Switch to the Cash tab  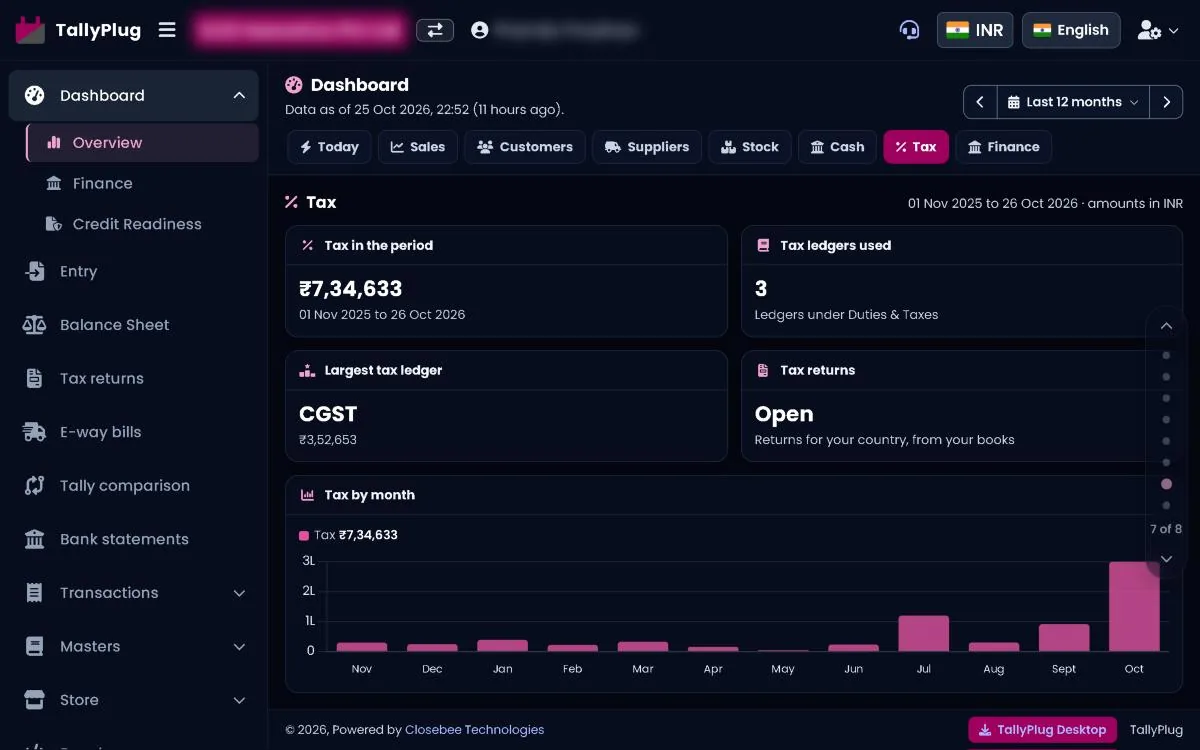[x=837, y=147]
